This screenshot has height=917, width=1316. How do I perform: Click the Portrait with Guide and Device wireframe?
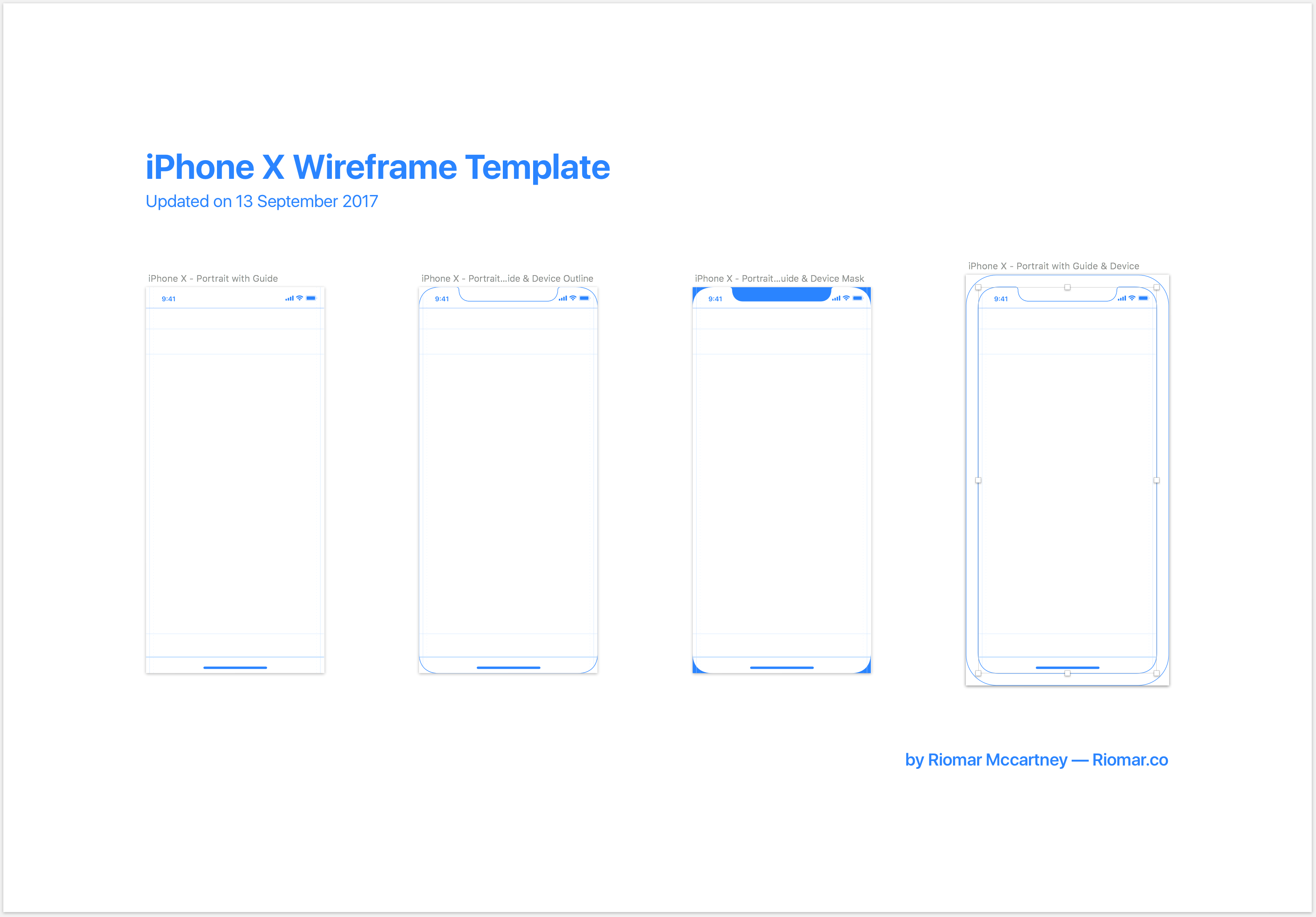(x=1083, y=491)
